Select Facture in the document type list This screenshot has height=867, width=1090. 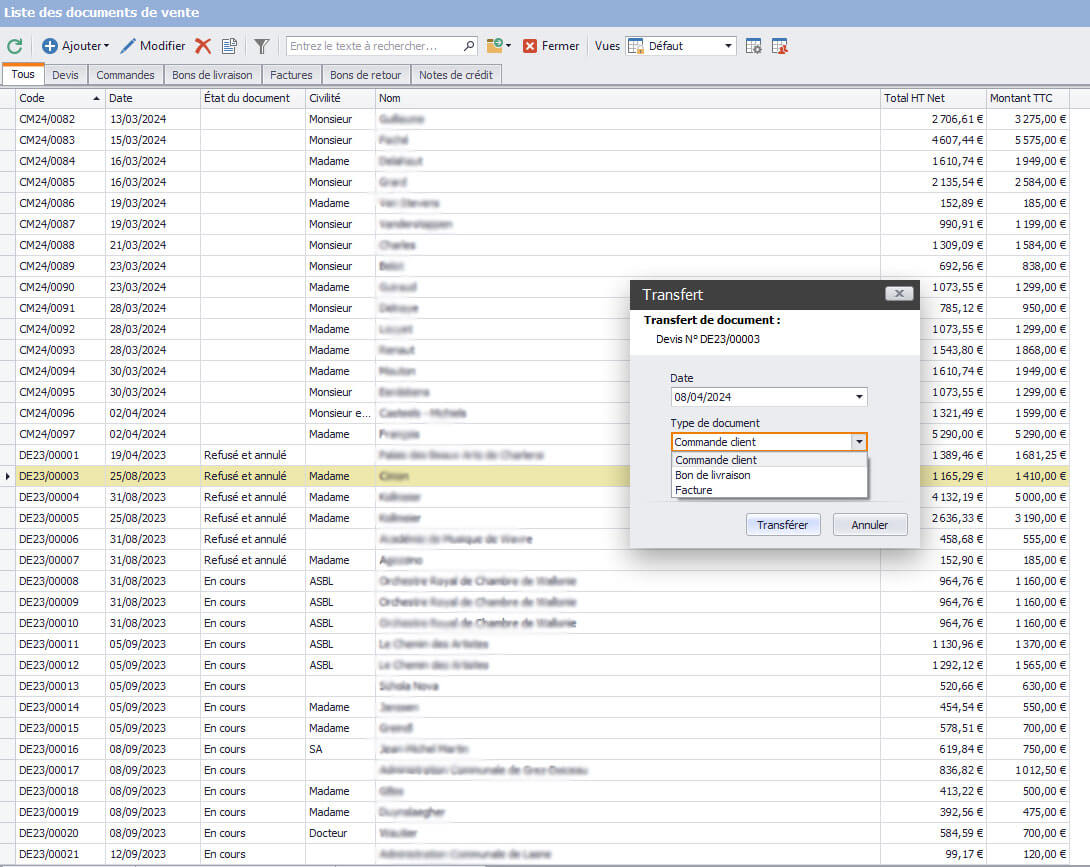pyautogui.click(x=694, y=490)
